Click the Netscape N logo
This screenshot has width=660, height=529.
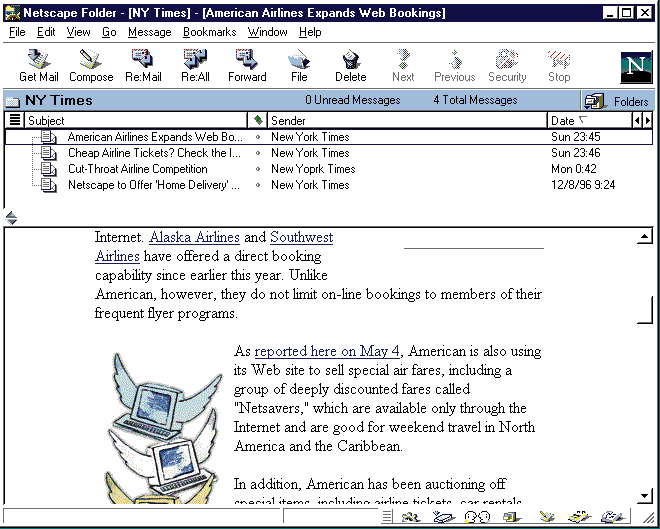point(636,68)
